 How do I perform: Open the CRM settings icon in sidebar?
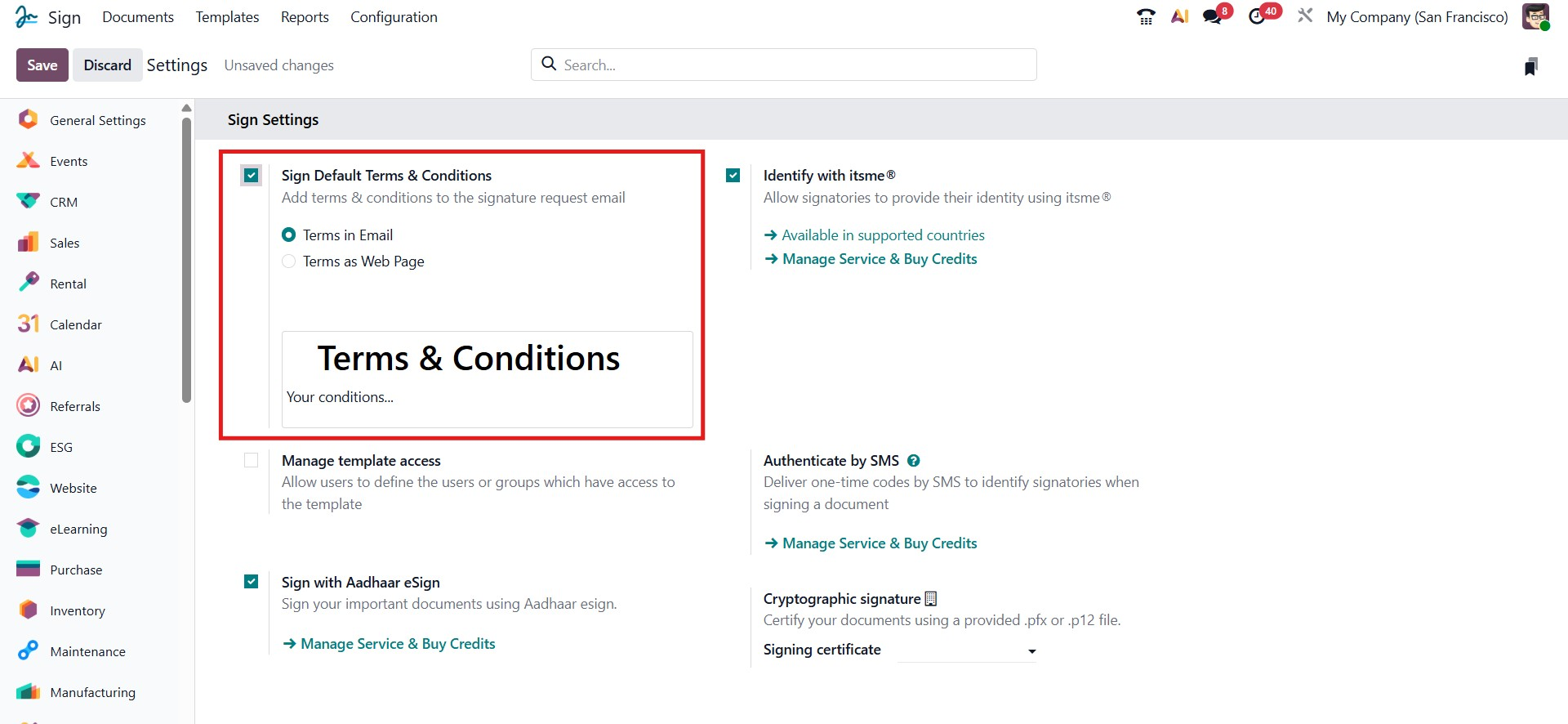[29, 202]
